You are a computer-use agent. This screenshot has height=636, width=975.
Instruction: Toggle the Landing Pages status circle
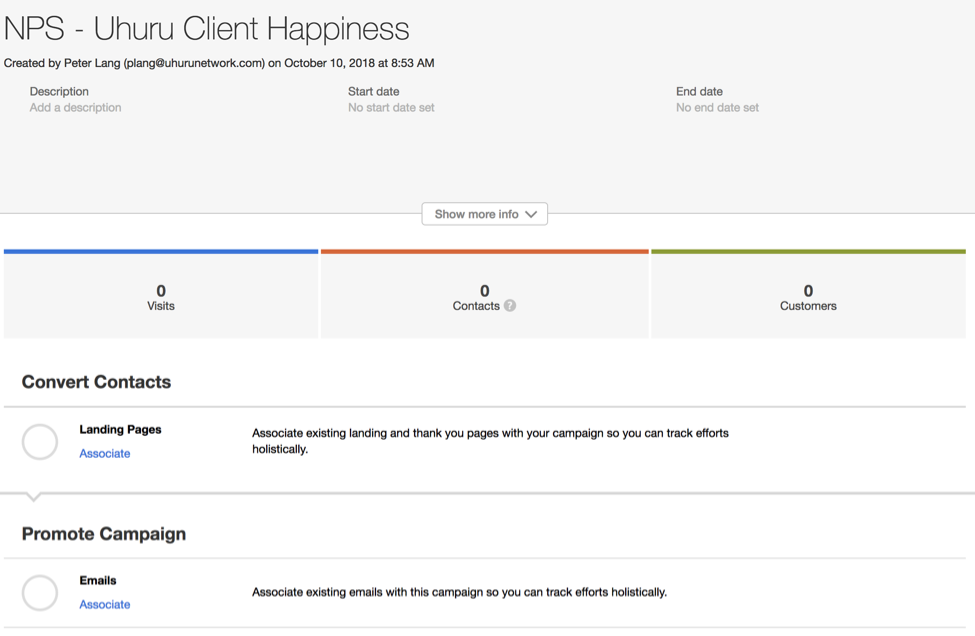coord(40,442)
